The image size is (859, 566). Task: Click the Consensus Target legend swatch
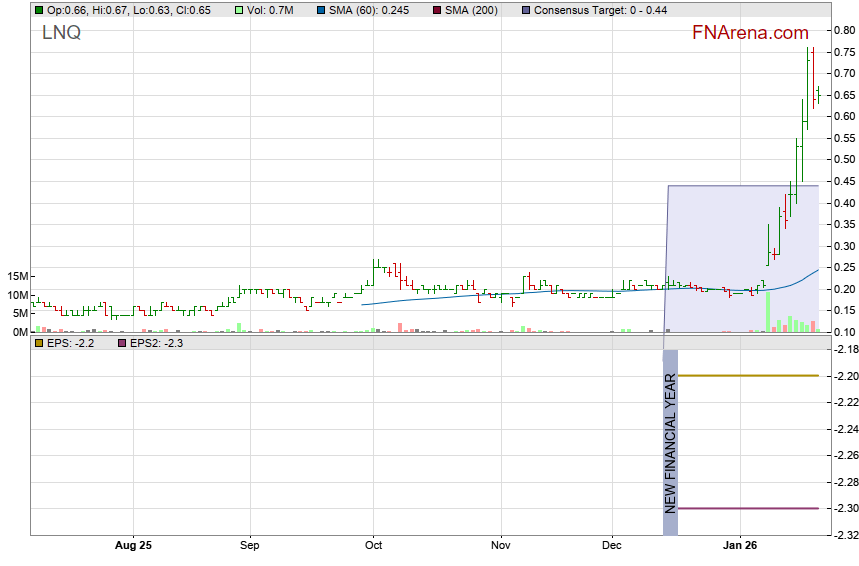[526, 10]
